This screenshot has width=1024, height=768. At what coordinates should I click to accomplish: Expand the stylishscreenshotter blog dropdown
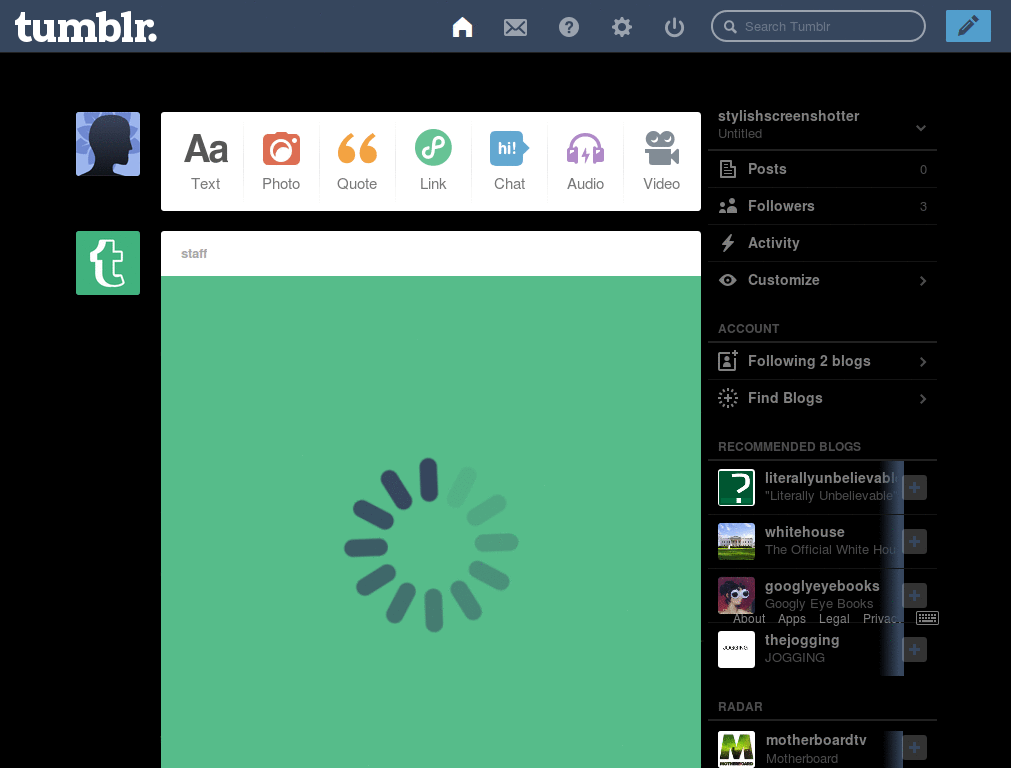pos(921,127)
